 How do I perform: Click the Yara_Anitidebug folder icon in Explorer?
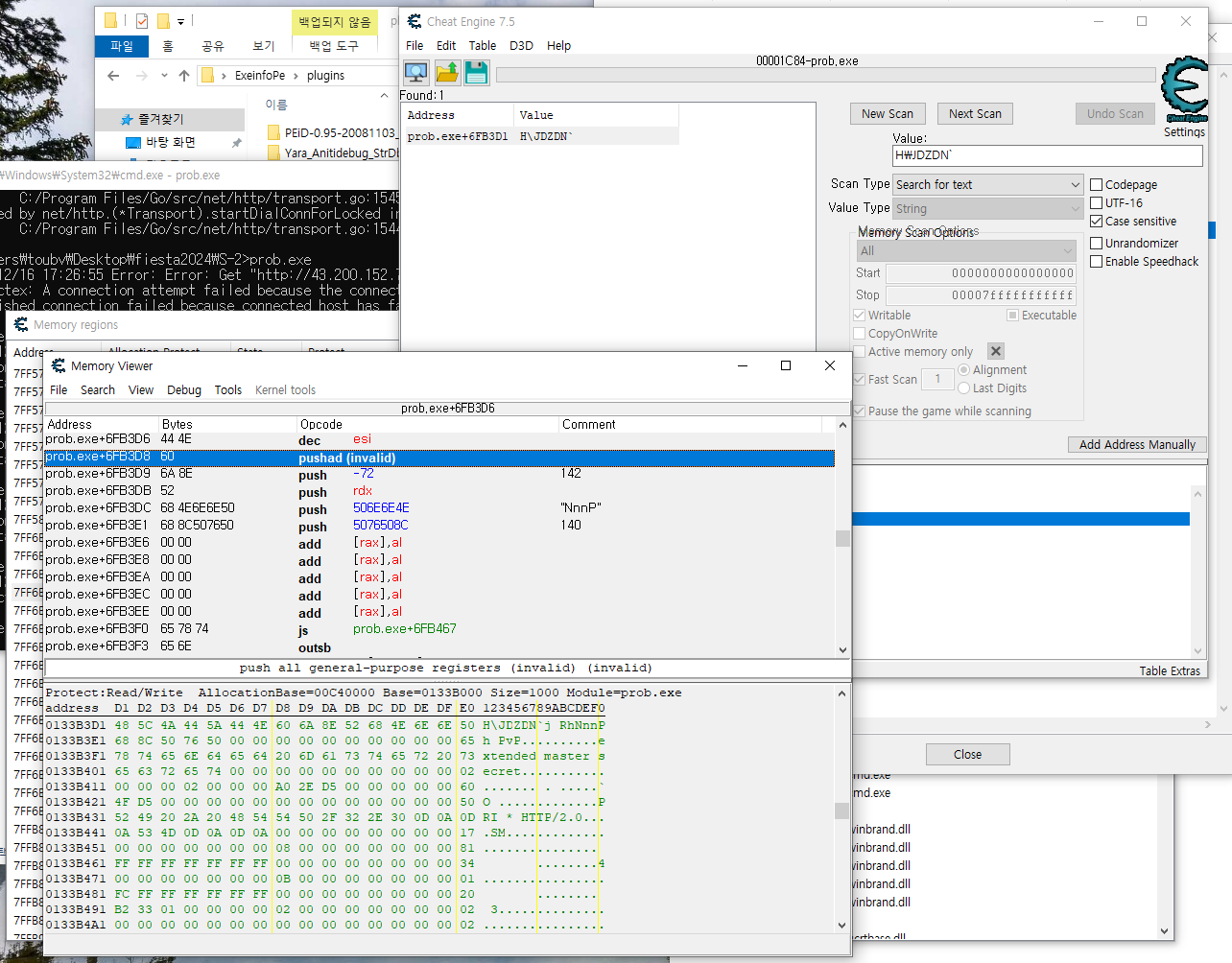click(273, 153)
